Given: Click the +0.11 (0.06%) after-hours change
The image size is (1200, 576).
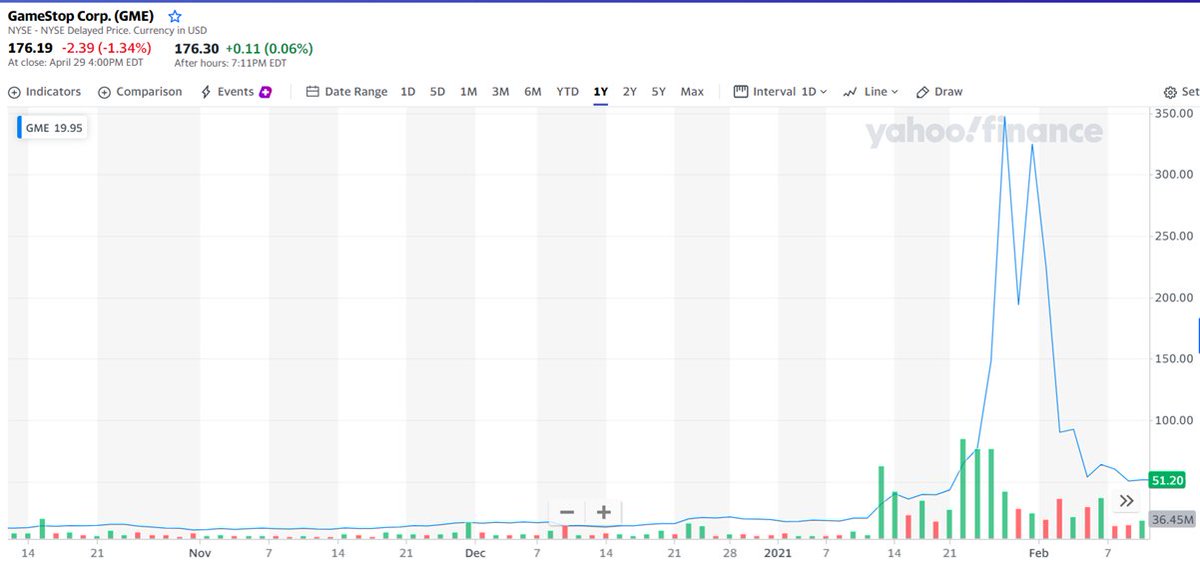Looking at the screenshot, I should [269, 48].
